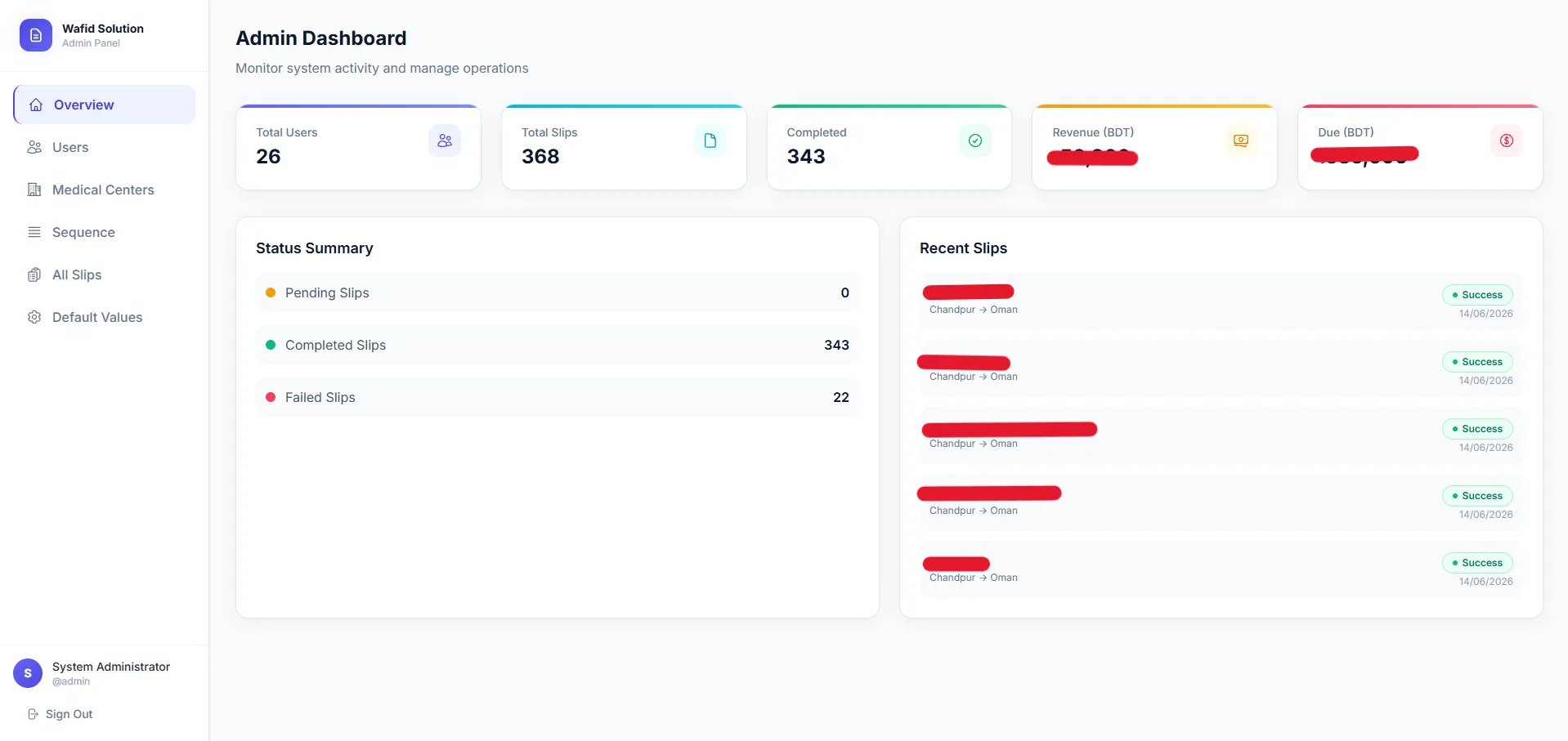Click the Total Slips value 368

click(540, 156)
